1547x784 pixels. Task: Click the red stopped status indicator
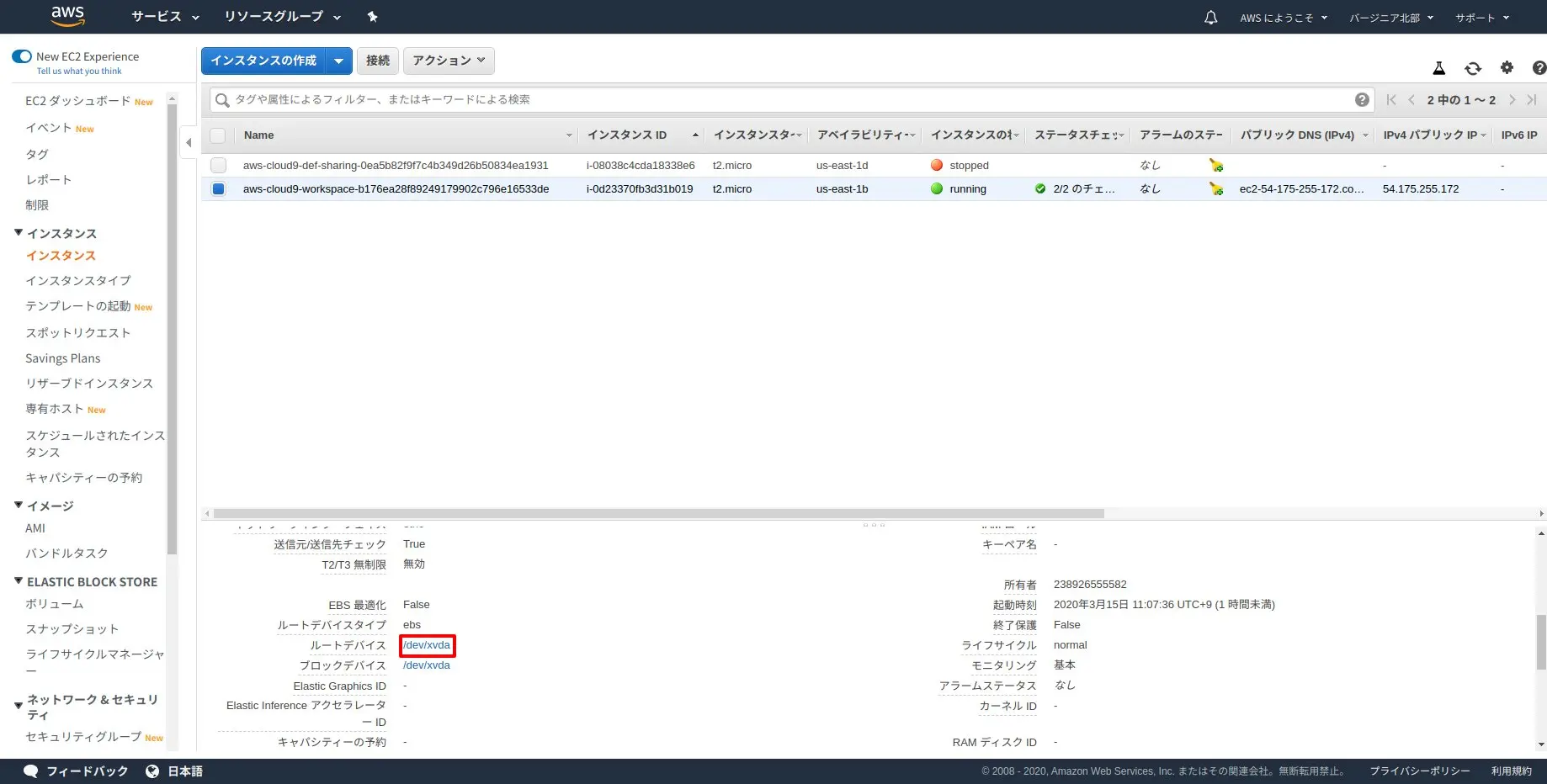[937, 165]
